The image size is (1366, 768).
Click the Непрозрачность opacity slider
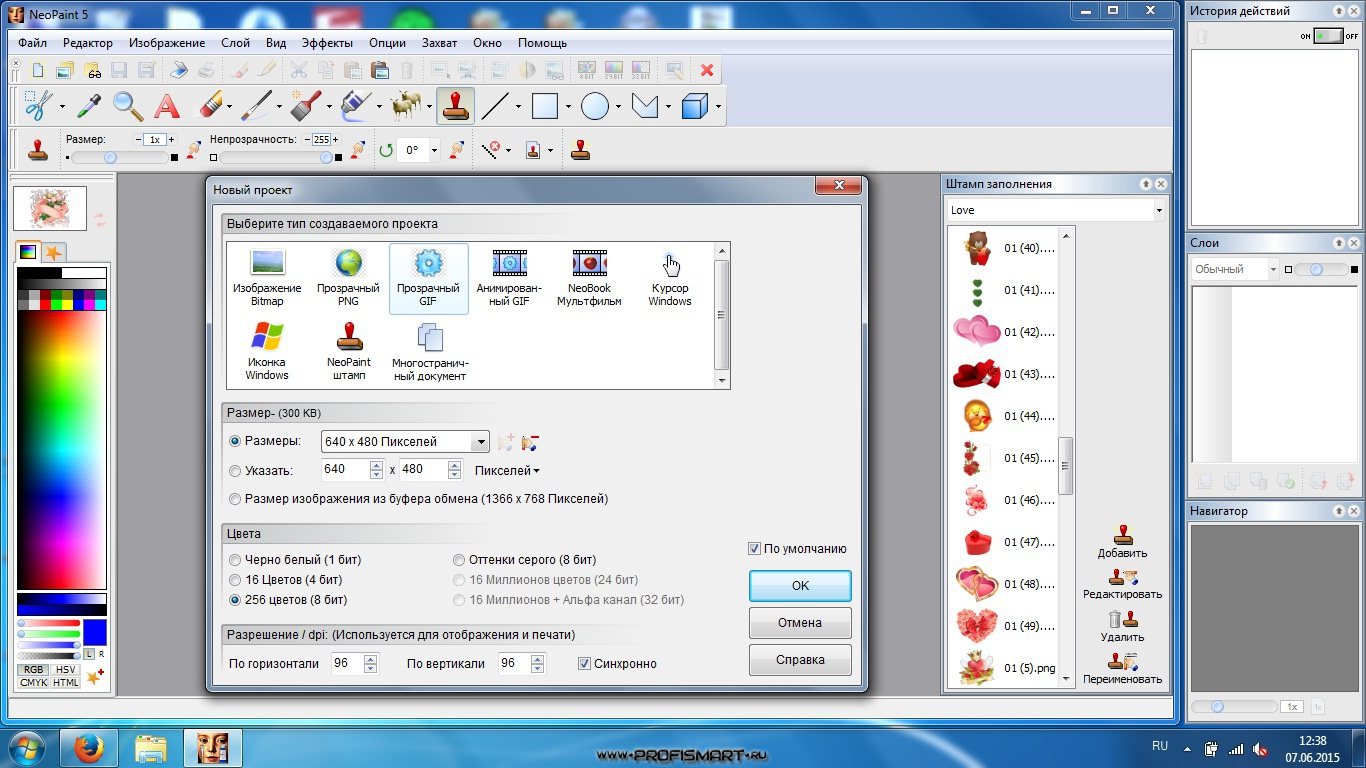click(x=275, y=158)
